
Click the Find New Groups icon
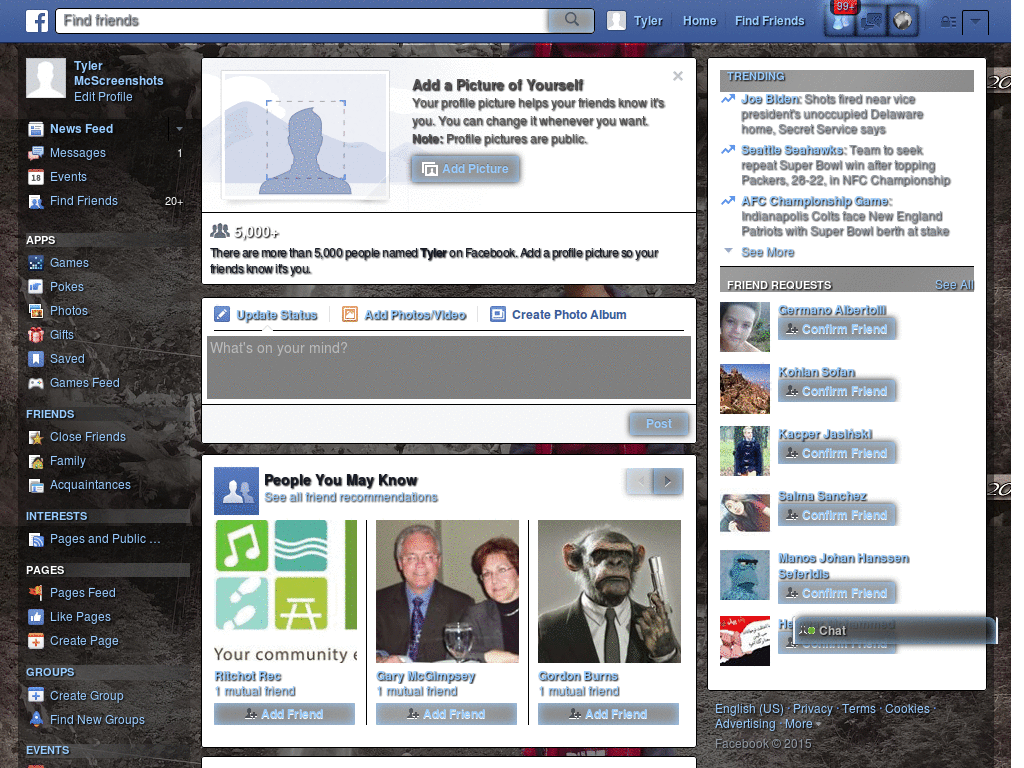[x=36, y=720]
